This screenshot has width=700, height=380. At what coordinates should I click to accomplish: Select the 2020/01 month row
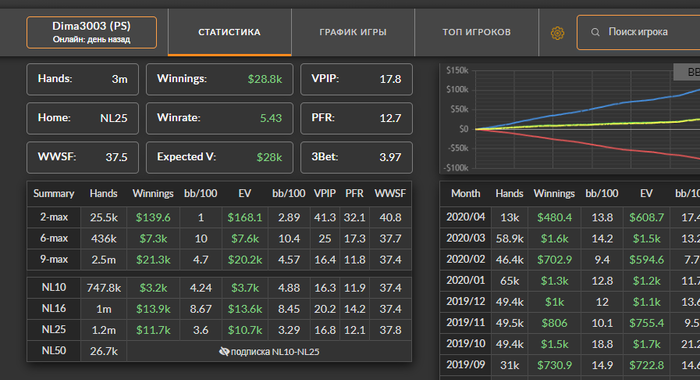click(466, 280)
